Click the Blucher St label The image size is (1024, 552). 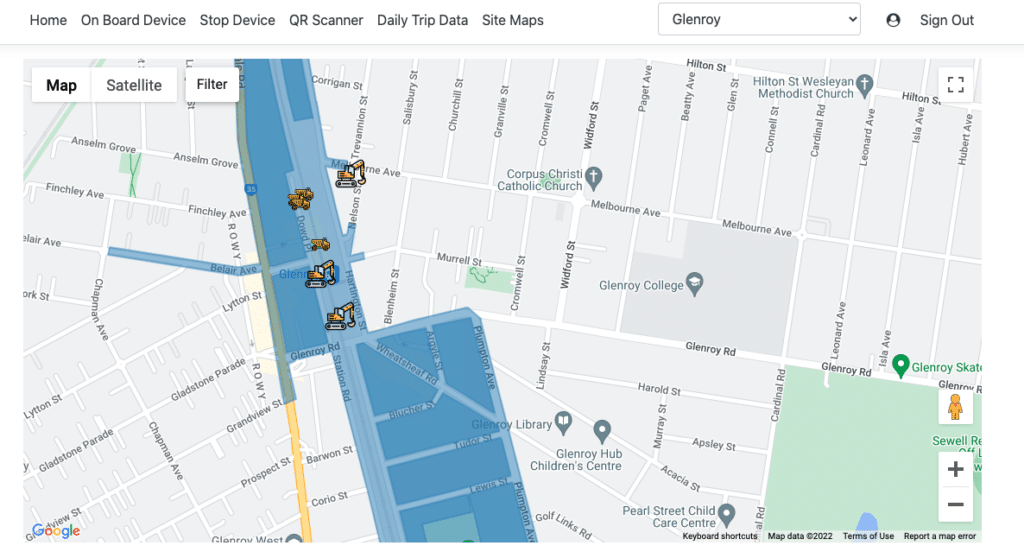(411, 411)
